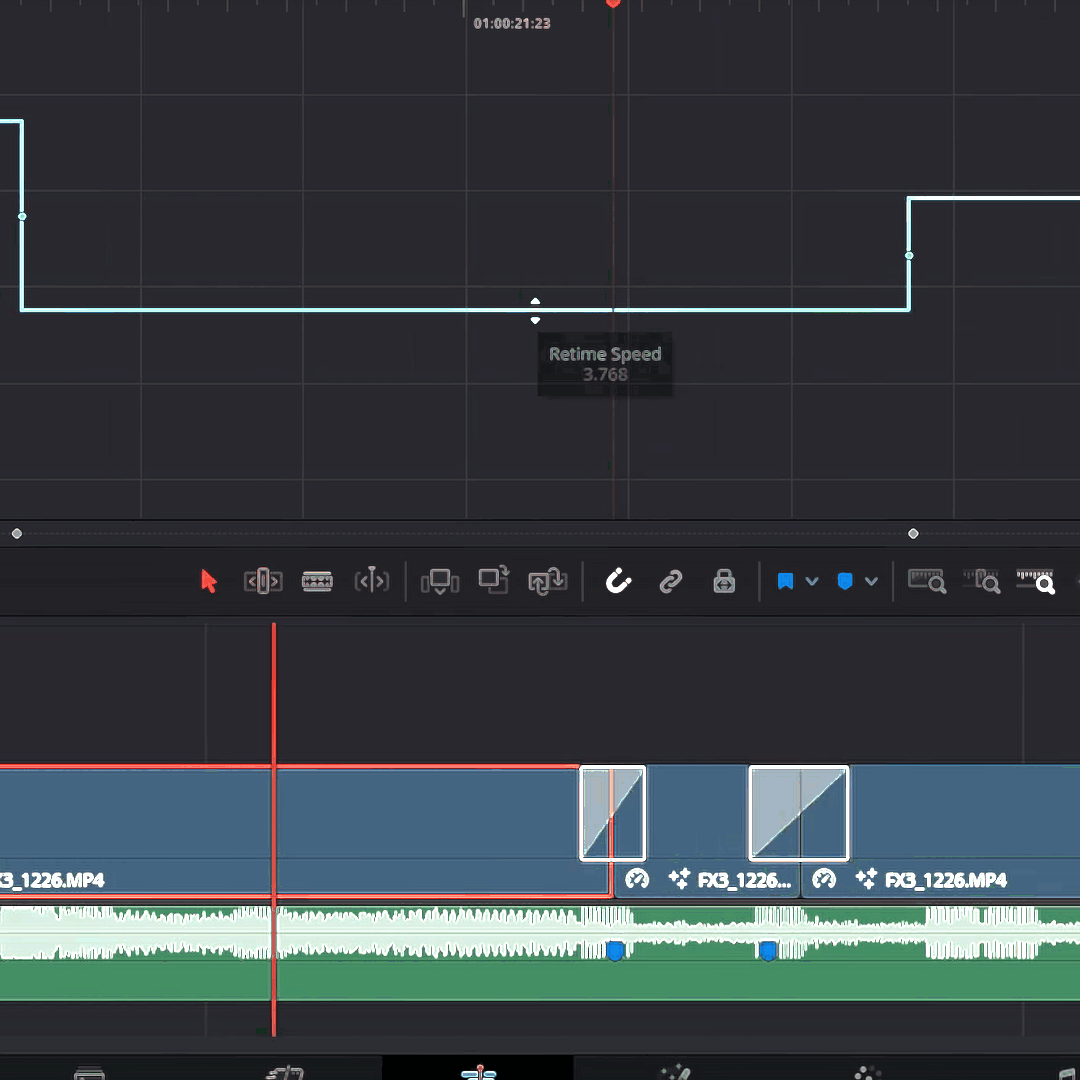Activate the Trim Edit Mode tool
The width and height of the screenshot is (1080, 1080).
(263, 581)
